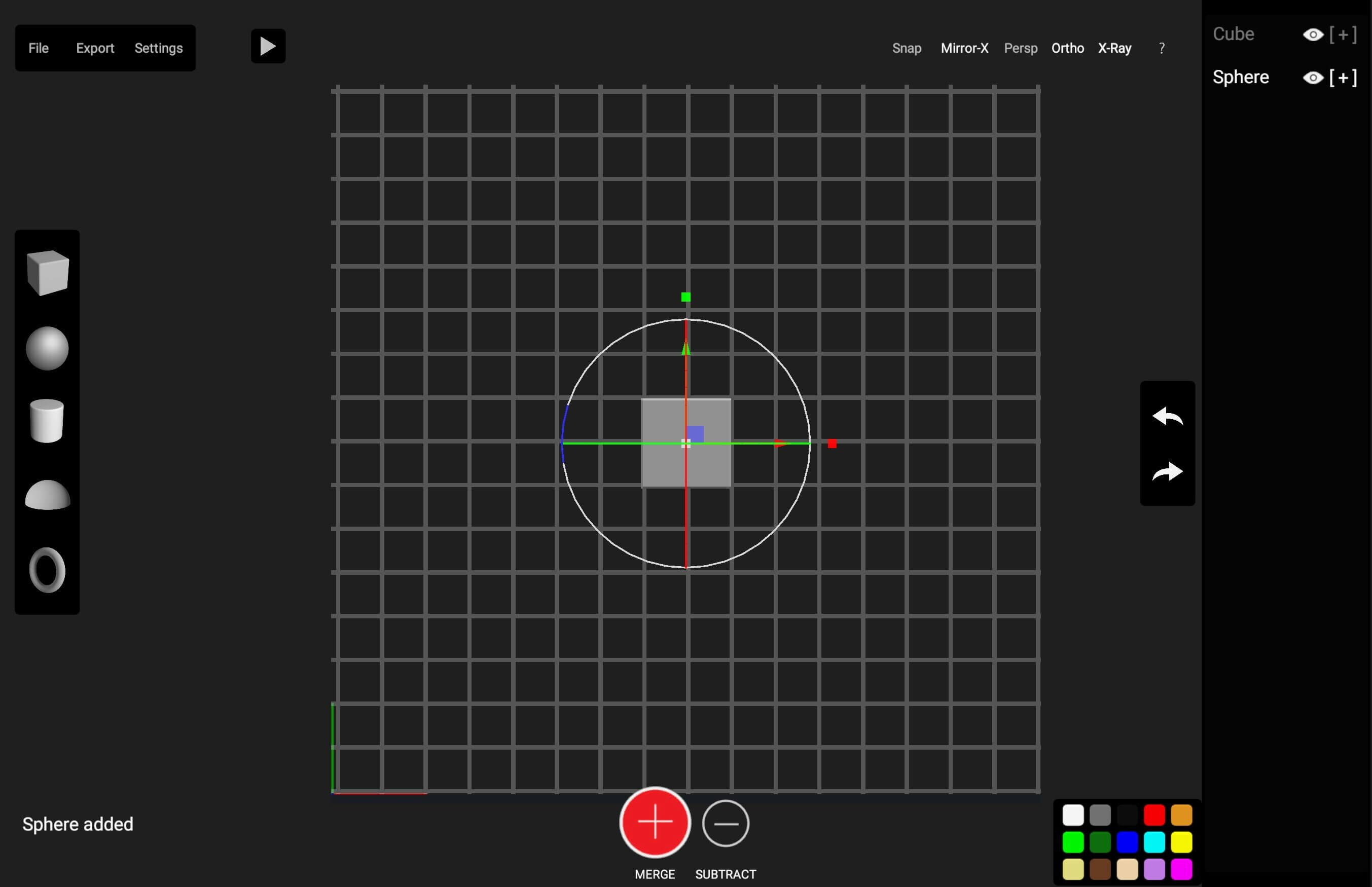Pick the dark green color swatch

(x=1100, y=842)
